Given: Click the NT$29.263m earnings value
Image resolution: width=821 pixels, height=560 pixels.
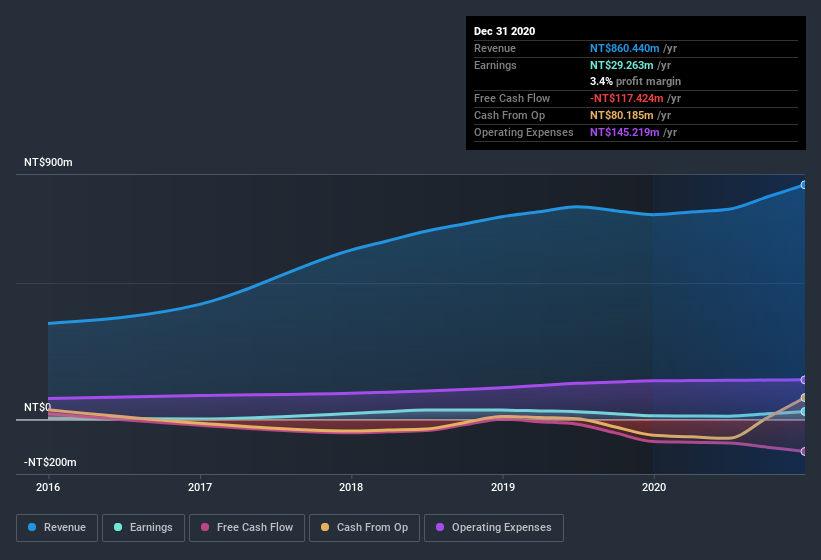Looking at the screenshot, I should 622,65.
